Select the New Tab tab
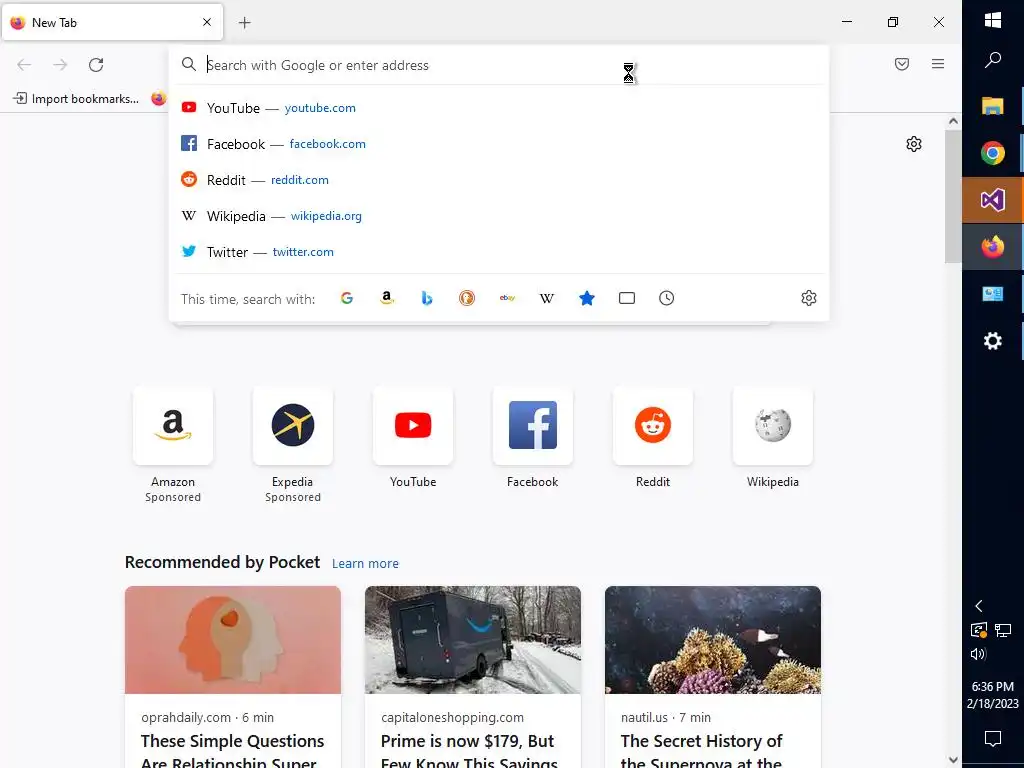 click(112, 22)
